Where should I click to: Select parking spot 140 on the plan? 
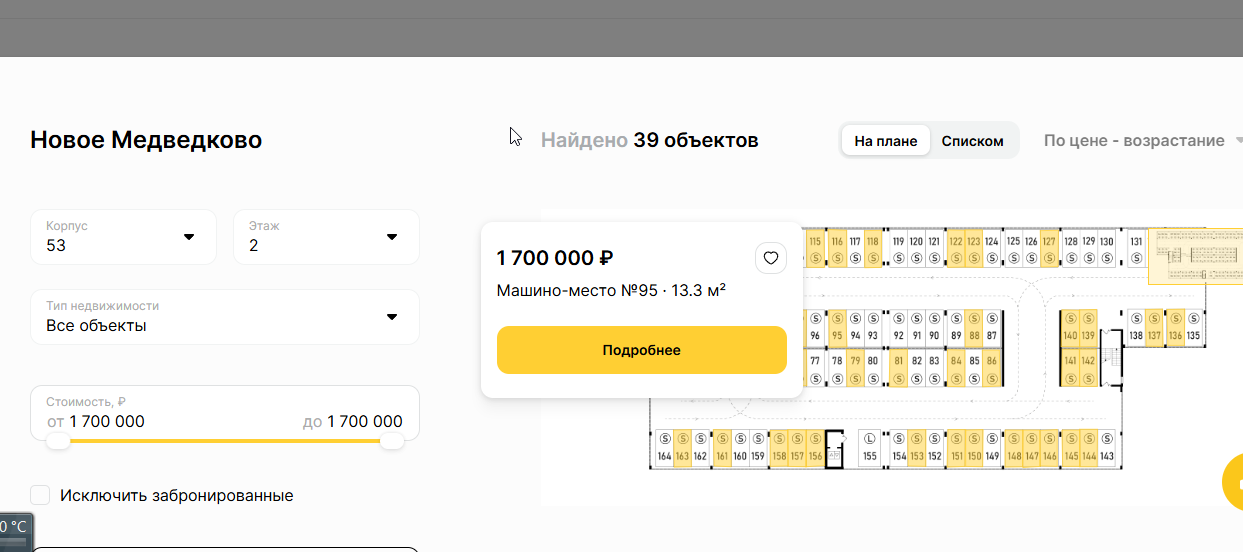coord(1070,326)
